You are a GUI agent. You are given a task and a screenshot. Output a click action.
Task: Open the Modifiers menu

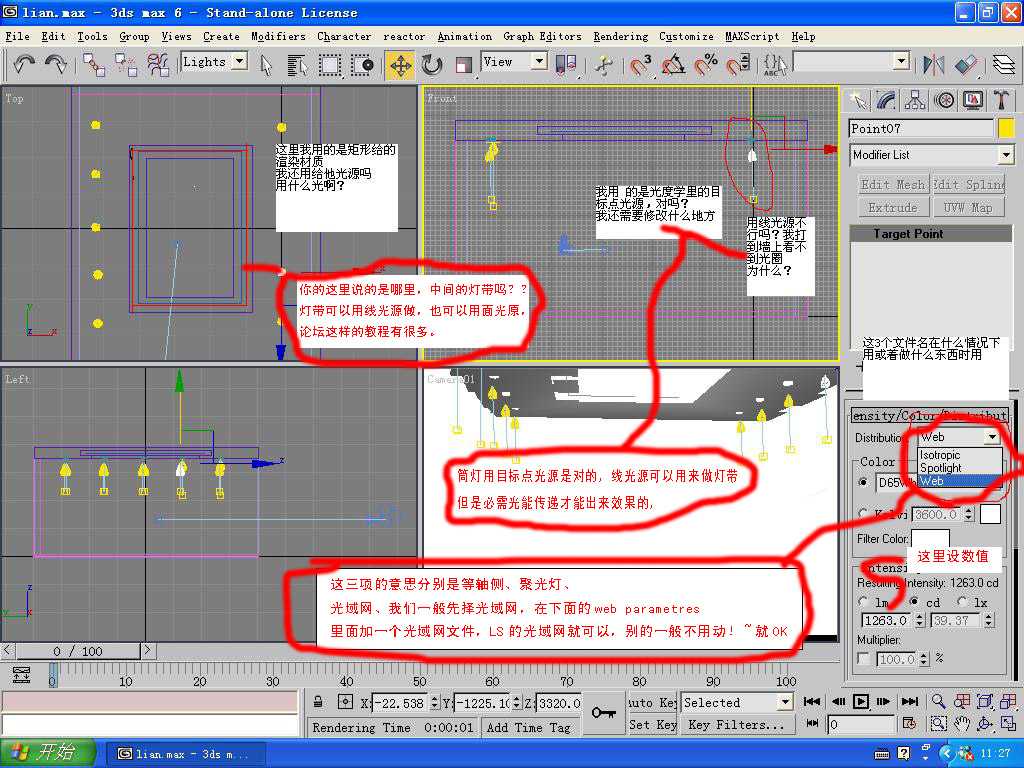coord(278,37)
